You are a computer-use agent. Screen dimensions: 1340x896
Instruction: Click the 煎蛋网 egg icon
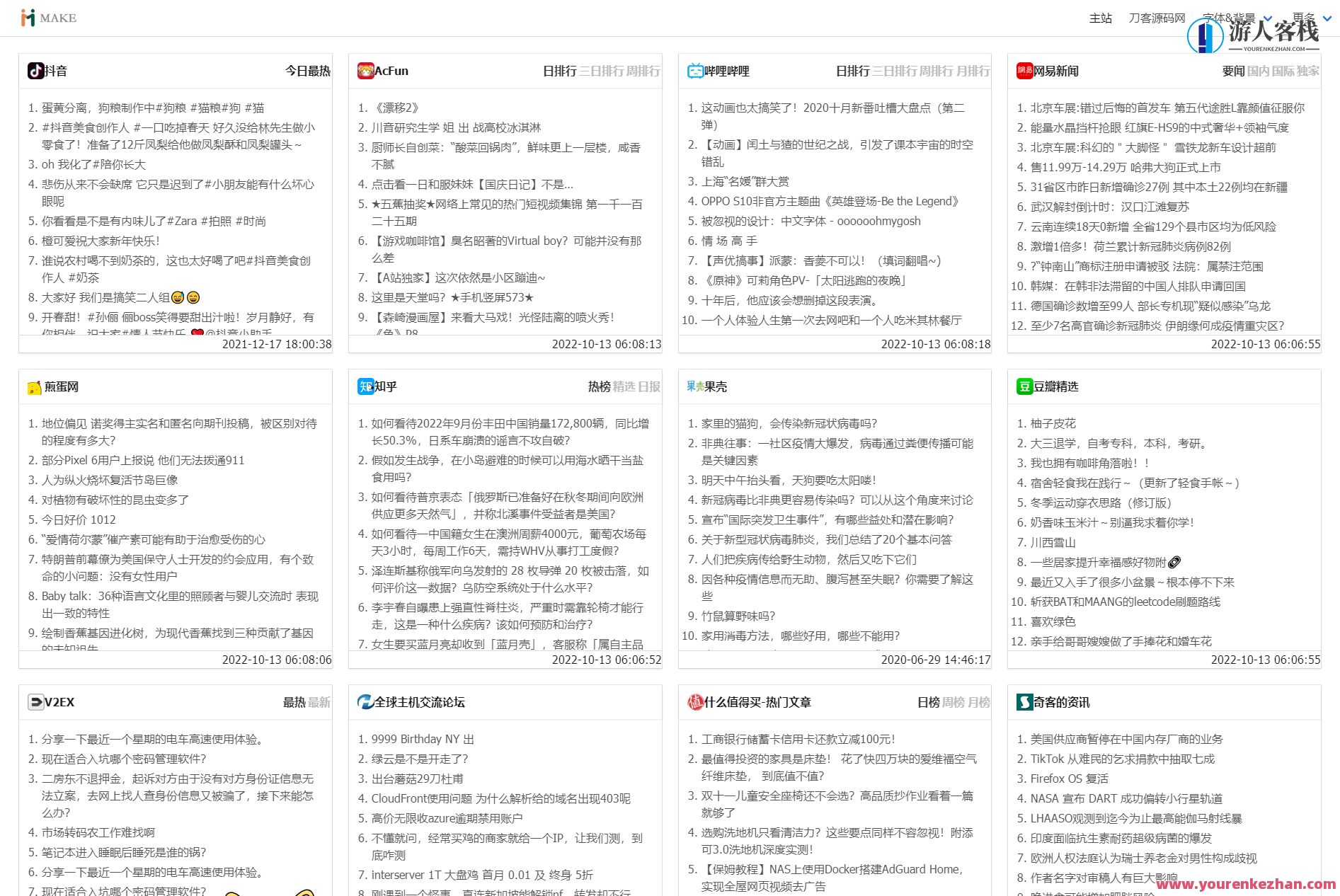click(x=33, y=387)
